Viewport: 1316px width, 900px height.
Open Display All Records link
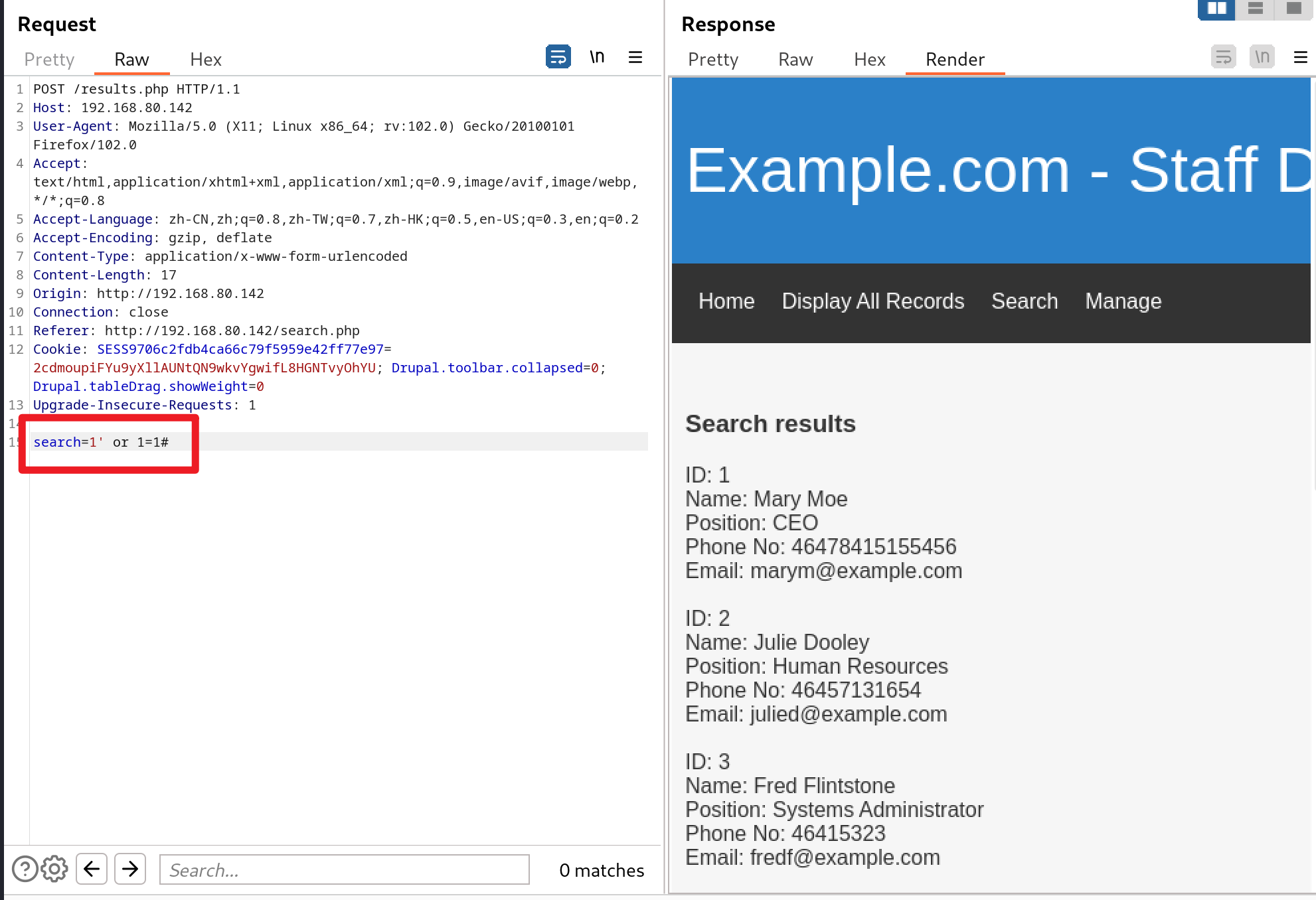[872, 301]
